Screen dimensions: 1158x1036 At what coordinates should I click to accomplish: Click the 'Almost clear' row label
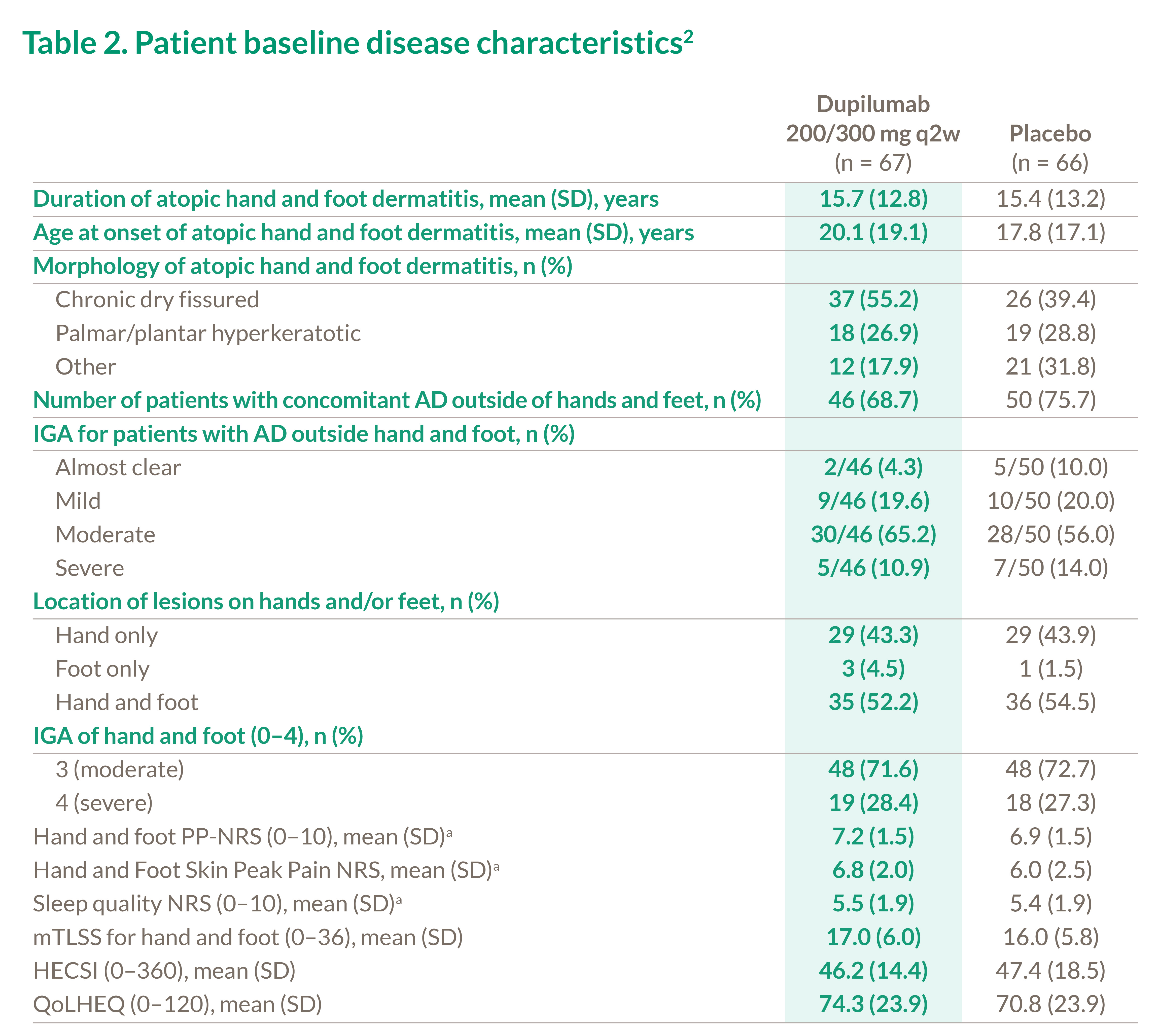118,468
